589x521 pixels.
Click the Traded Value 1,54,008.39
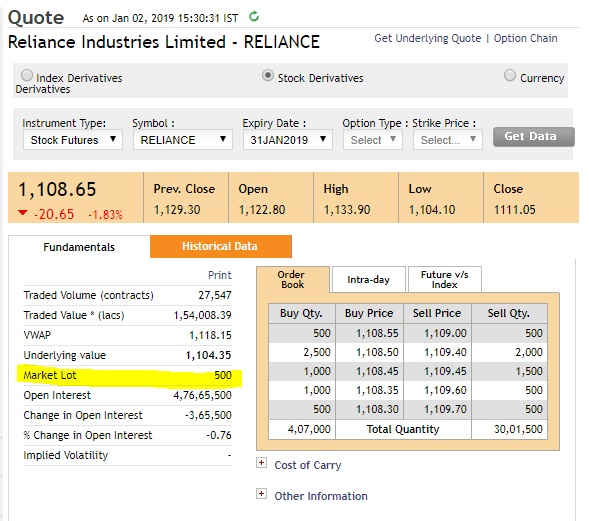click(x=202, y=315)
